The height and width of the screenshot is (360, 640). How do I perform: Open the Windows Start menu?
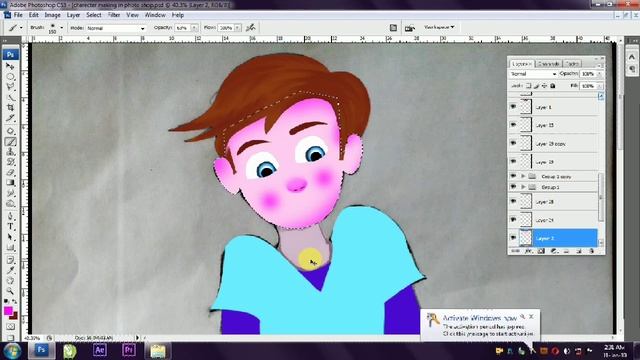(x=12, y=351)
